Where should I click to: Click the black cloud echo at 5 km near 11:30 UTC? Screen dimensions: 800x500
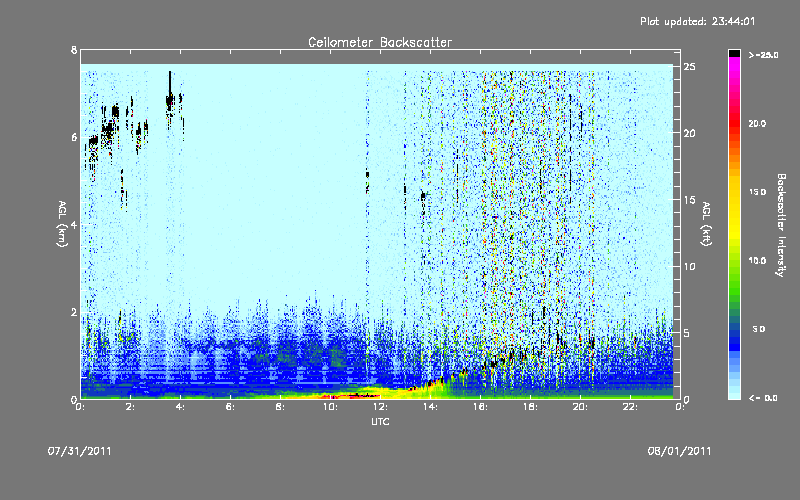pyautogui.click(x=367, y=182)
